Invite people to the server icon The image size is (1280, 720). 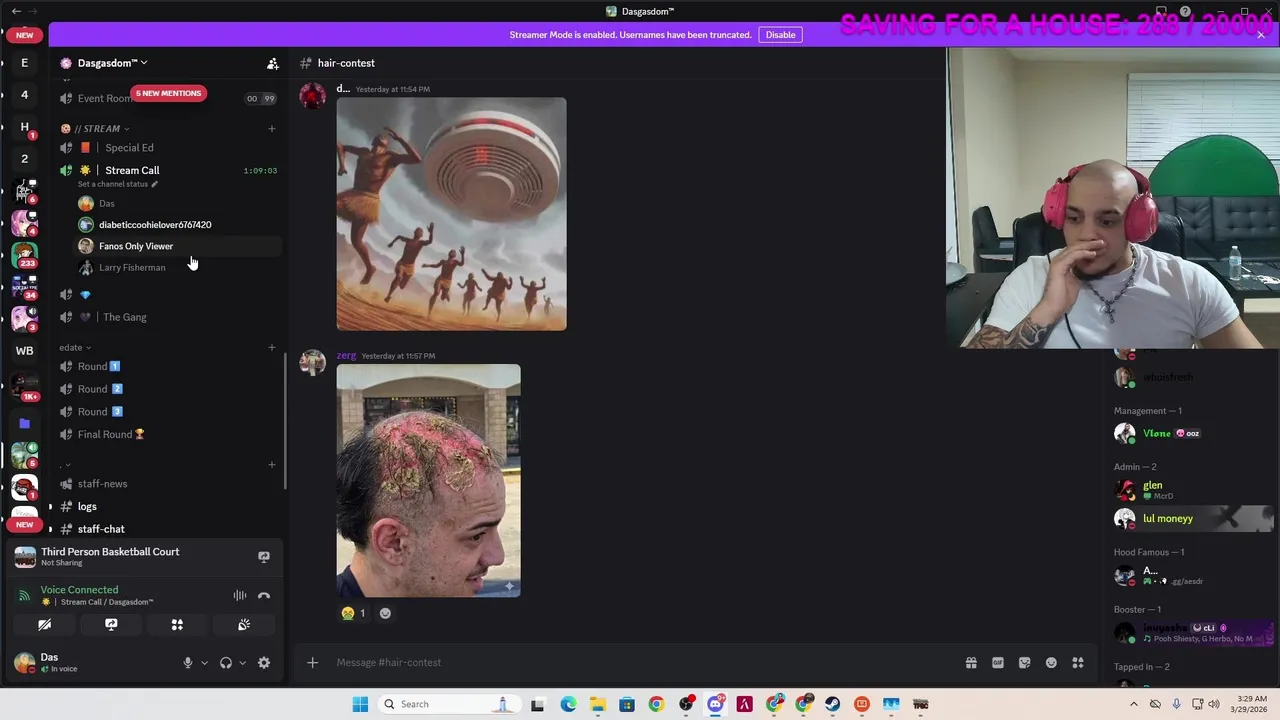(x=272, y=63)
